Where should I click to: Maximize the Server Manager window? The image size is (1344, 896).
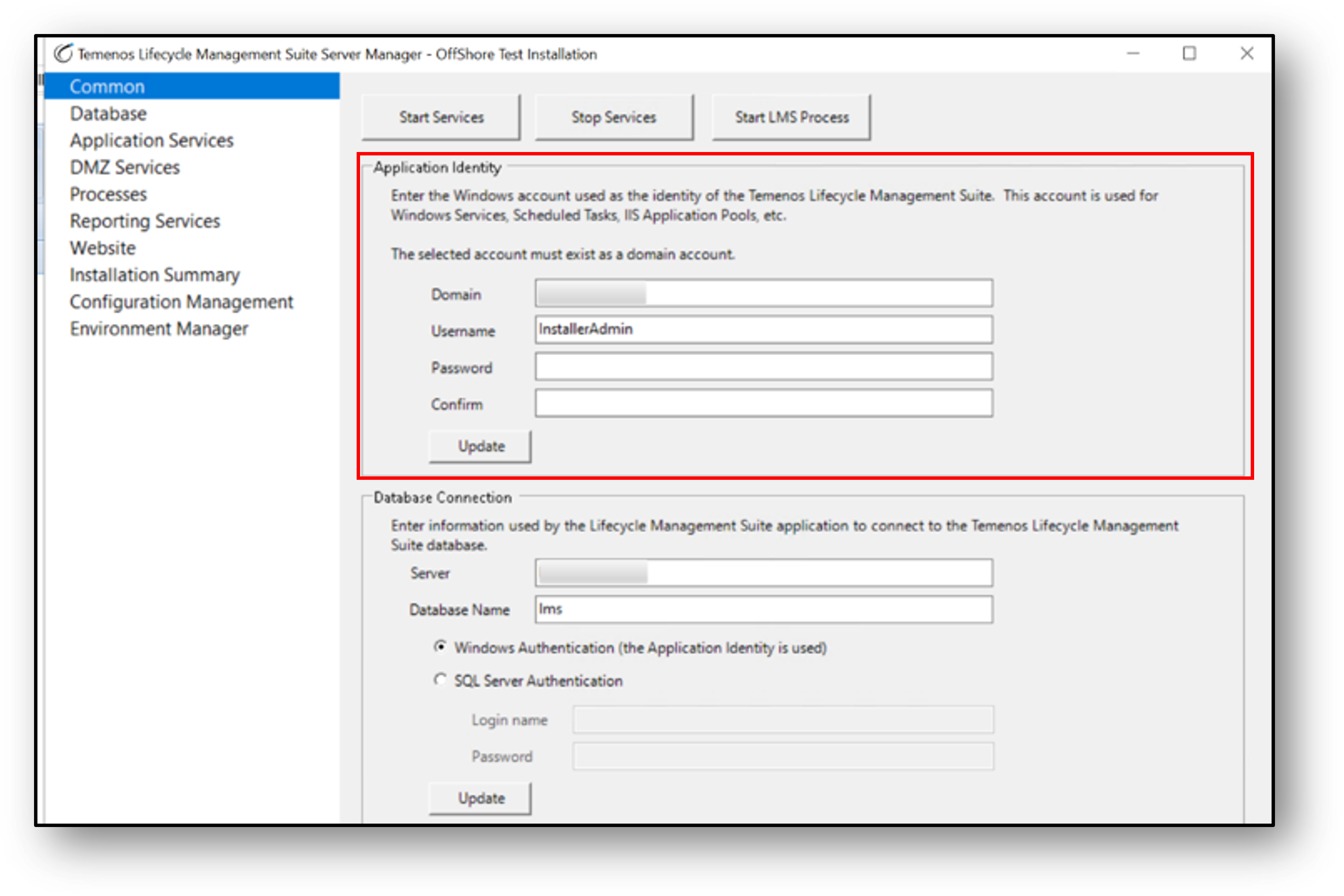pos(1189,54)
